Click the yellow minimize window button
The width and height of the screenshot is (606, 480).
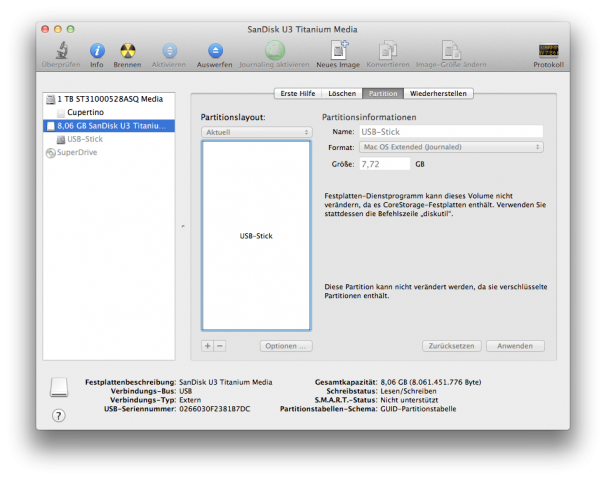(x=58, y=29)
